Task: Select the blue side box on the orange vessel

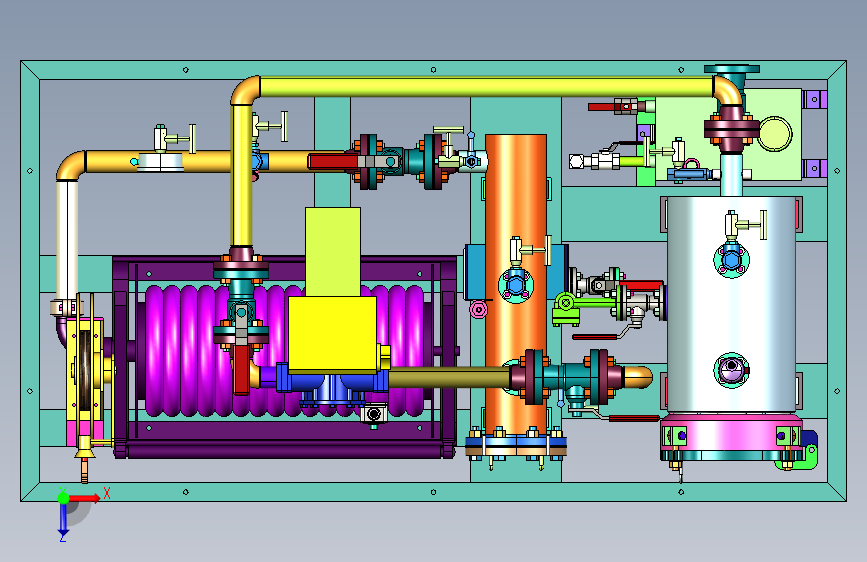Action: click(x=475, y=272)
